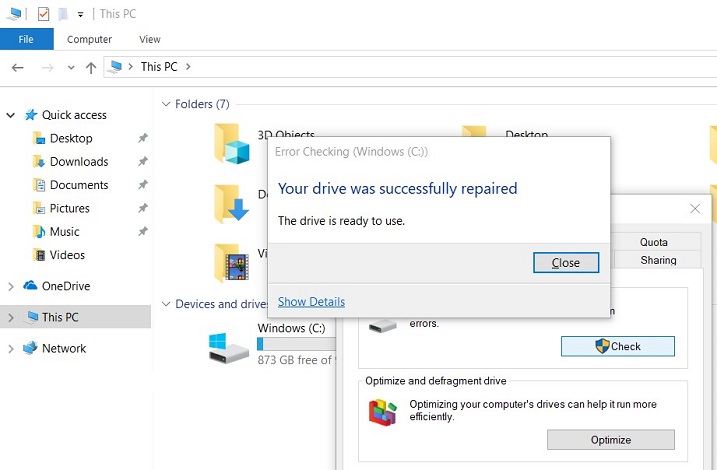This screenshot has width=717, height=470.
Task: Select Documents in Quick access
Action: point(79,185)
